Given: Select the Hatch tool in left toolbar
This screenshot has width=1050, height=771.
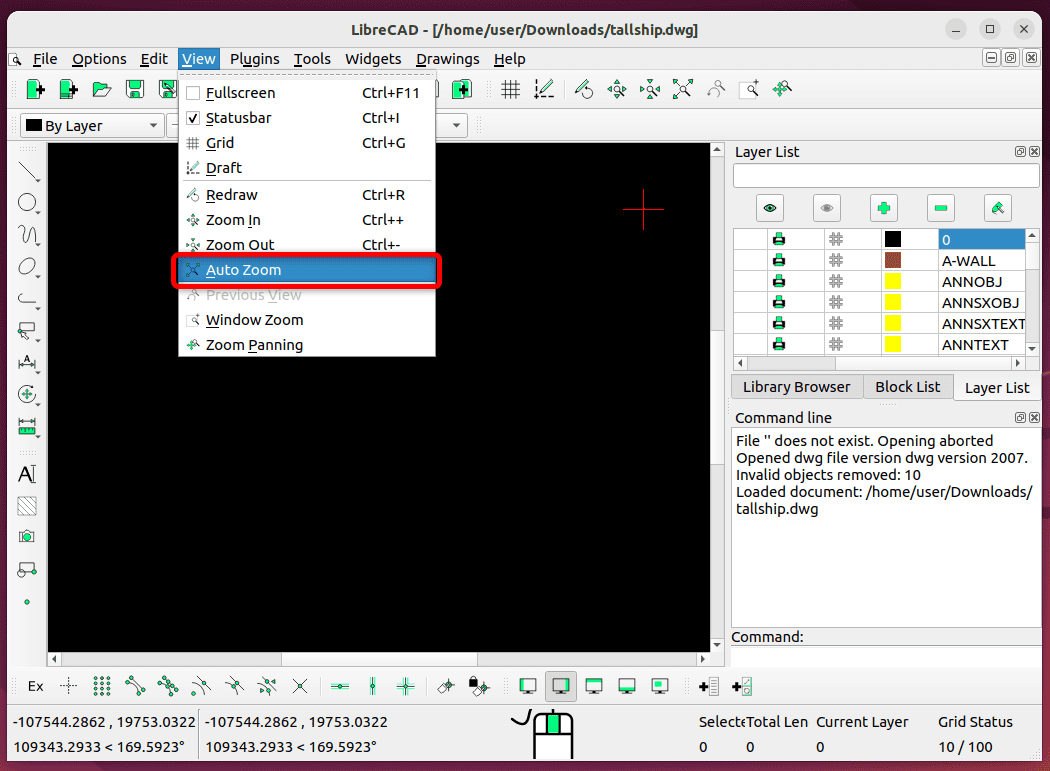Looking at the screenshot, I should pos(27,506).
